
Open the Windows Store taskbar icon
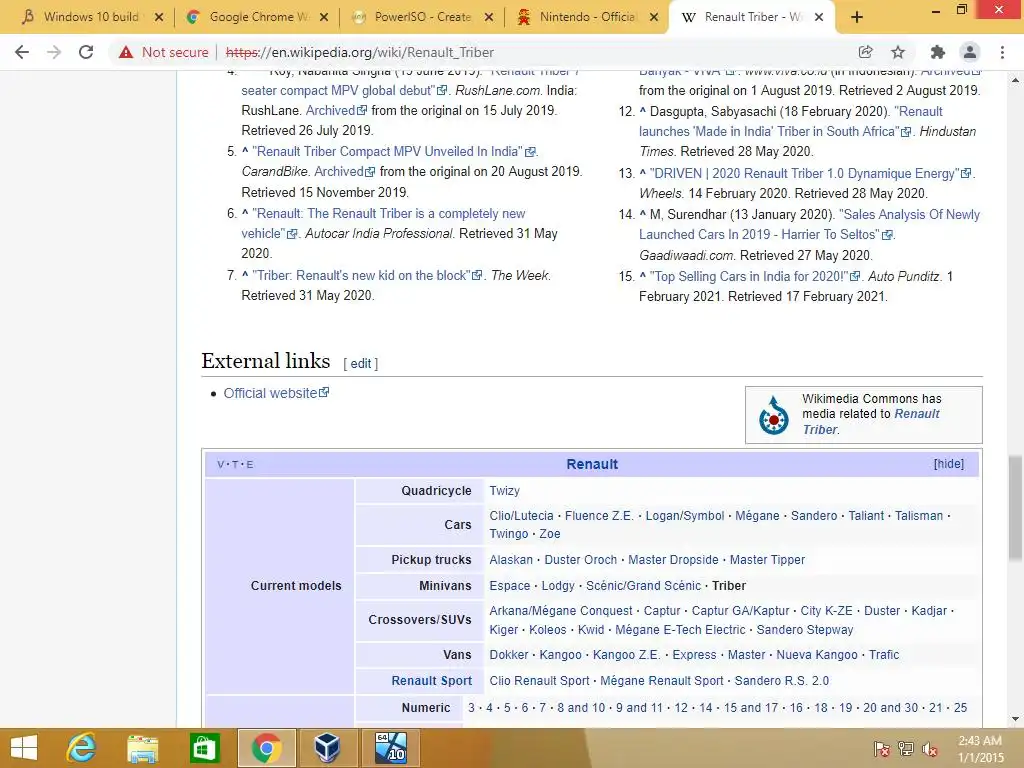204,748
